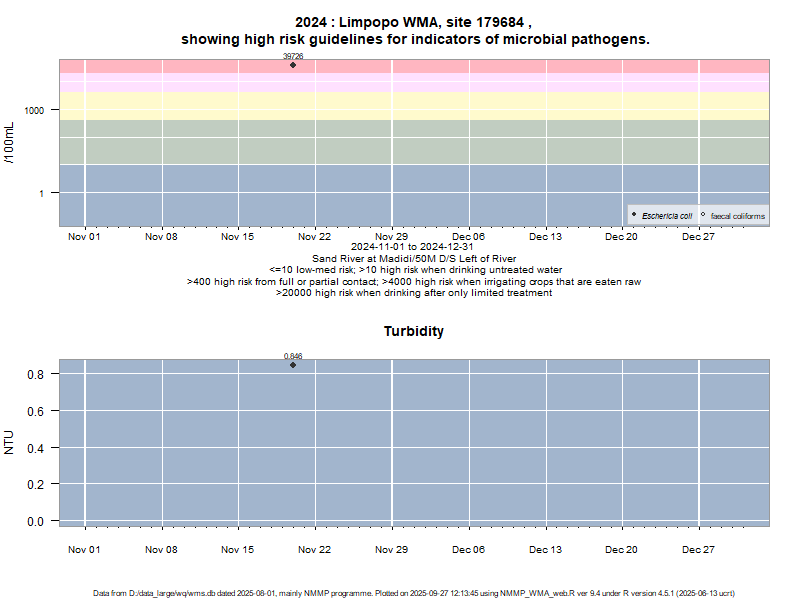Select the 0.846 turbidity value label
Screen dimensions: 800x600
[293, 356]
